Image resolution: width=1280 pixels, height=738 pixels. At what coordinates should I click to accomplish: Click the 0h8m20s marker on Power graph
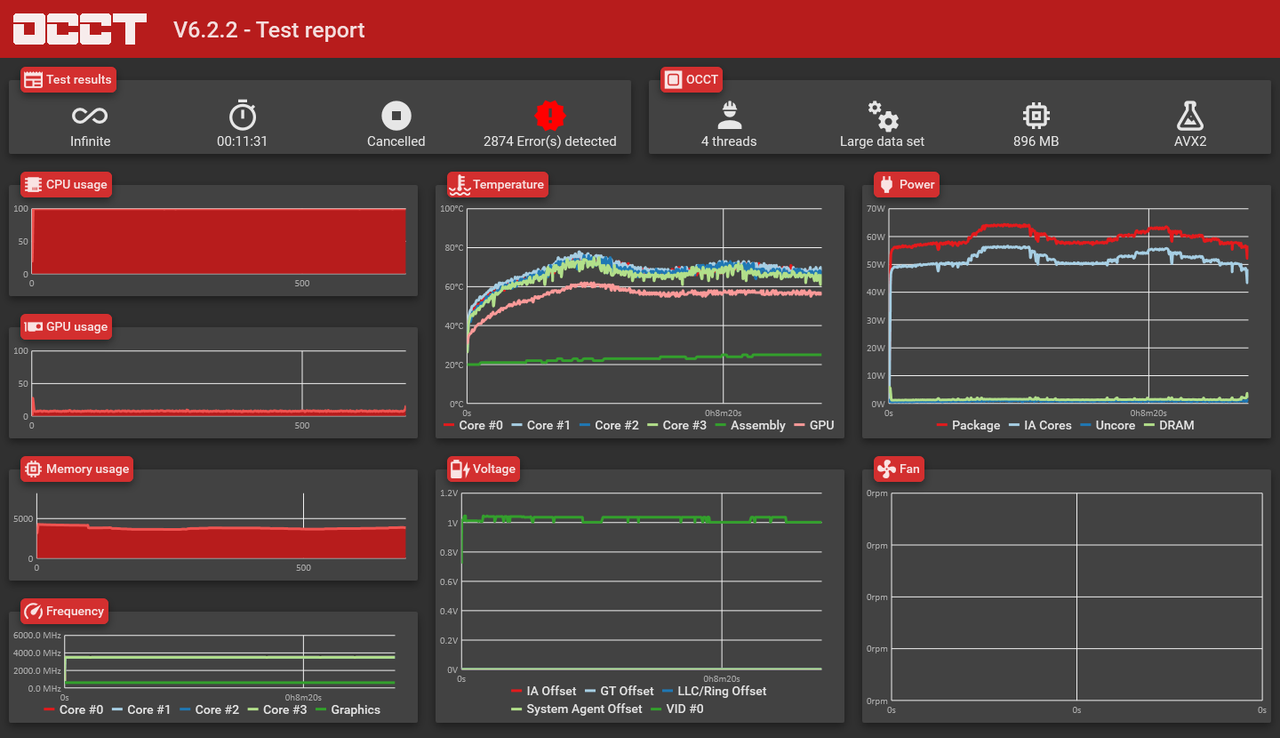point(1149,412)
